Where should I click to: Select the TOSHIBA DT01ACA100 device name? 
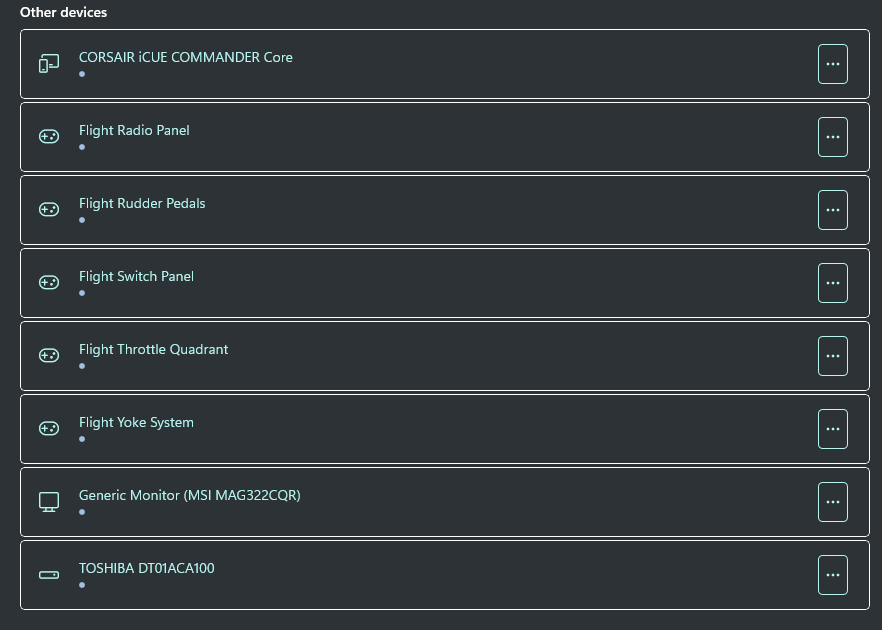tap(146, 569)
